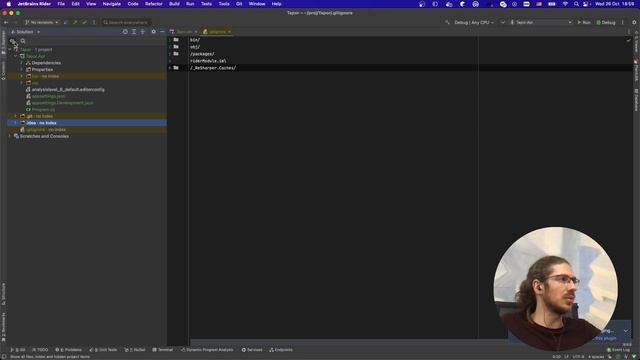Open the Navigate menu
Image resolution: width=640 pixels, height=360 pixels.
click(x=111, y=4)
